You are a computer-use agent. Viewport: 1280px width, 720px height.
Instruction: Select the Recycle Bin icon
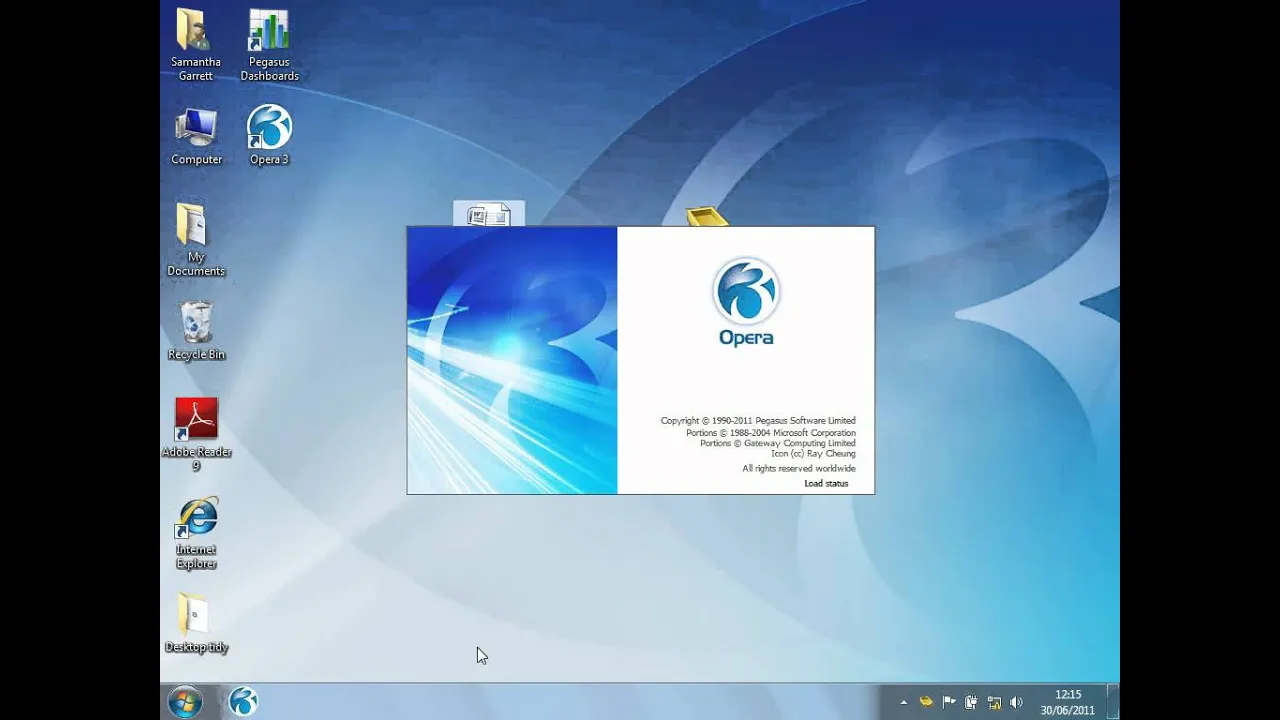pos(196,331)
